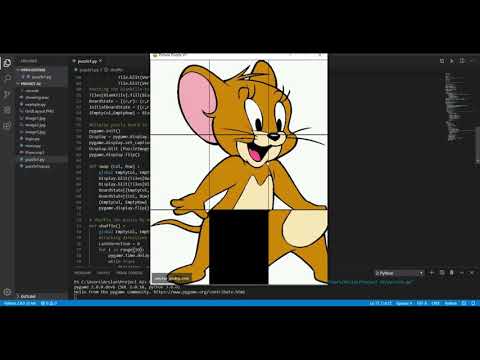
Task: Close the puzzle.py editor tab
Action: tap(100, 61)
